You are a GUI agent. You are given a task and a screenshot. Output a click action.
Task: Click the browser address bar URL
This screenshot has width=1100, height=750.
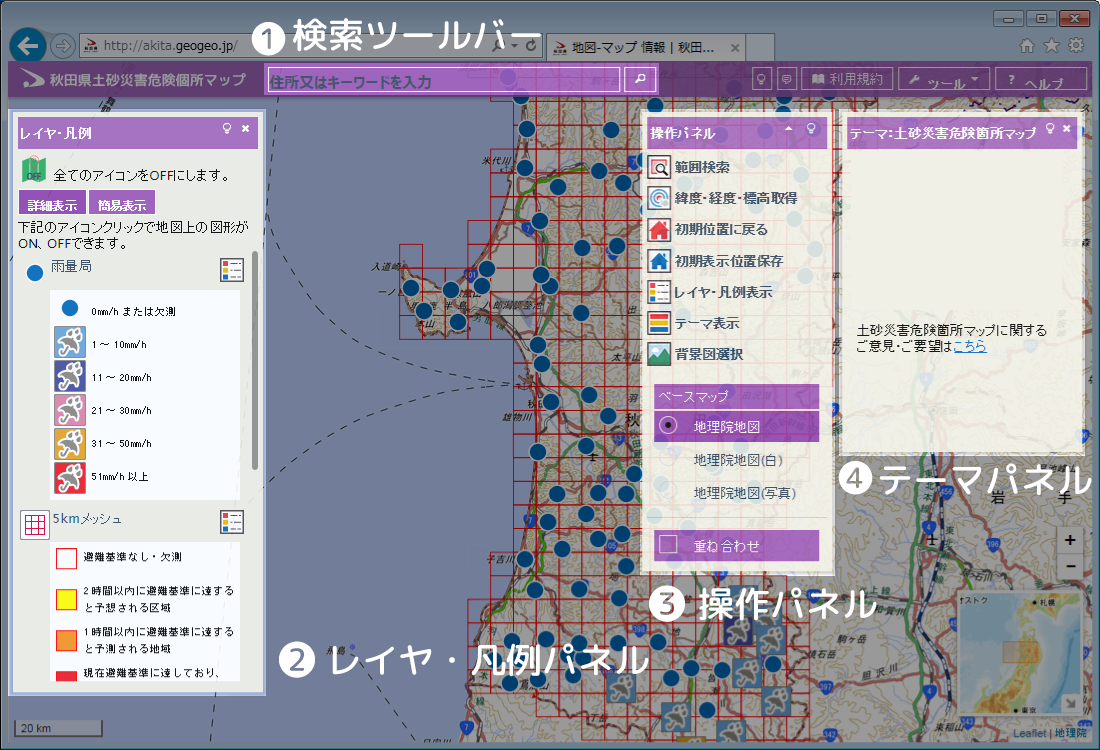[170, 46]
